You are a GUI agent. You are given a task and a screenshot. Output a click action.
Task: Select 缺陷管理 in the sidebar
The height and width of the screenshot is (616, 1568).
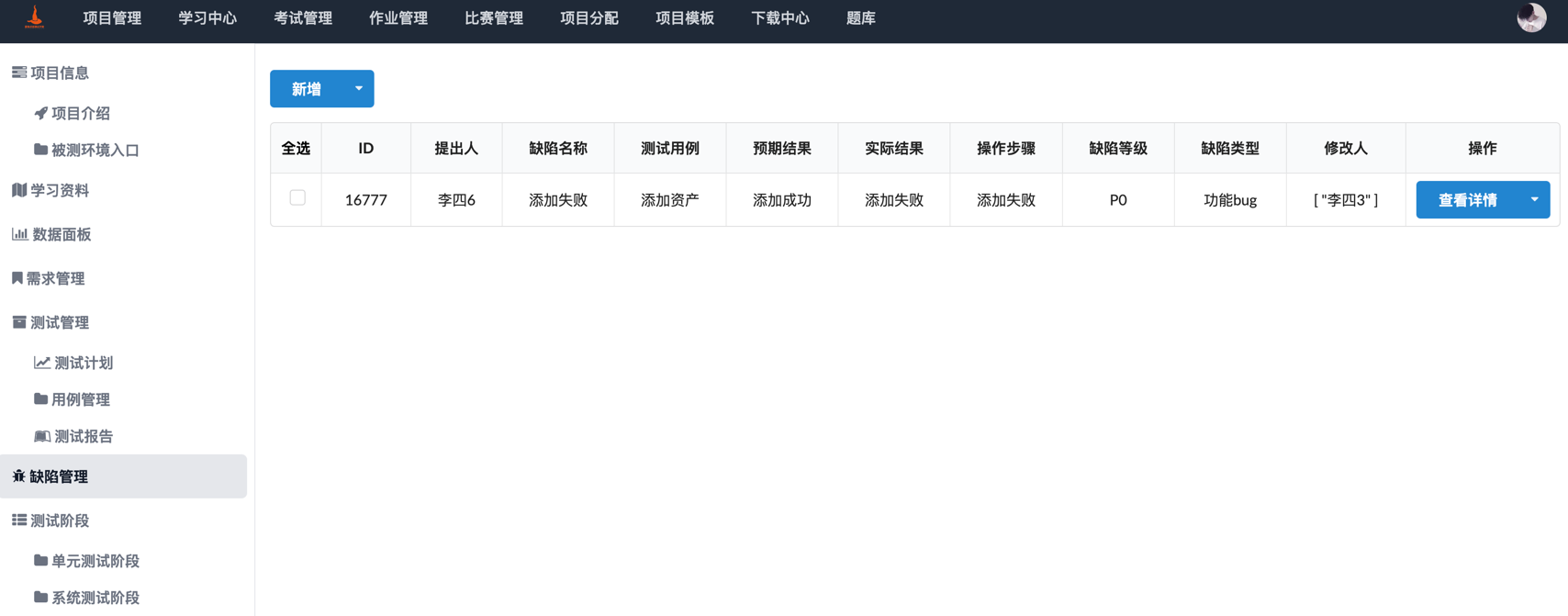(123, 476)
